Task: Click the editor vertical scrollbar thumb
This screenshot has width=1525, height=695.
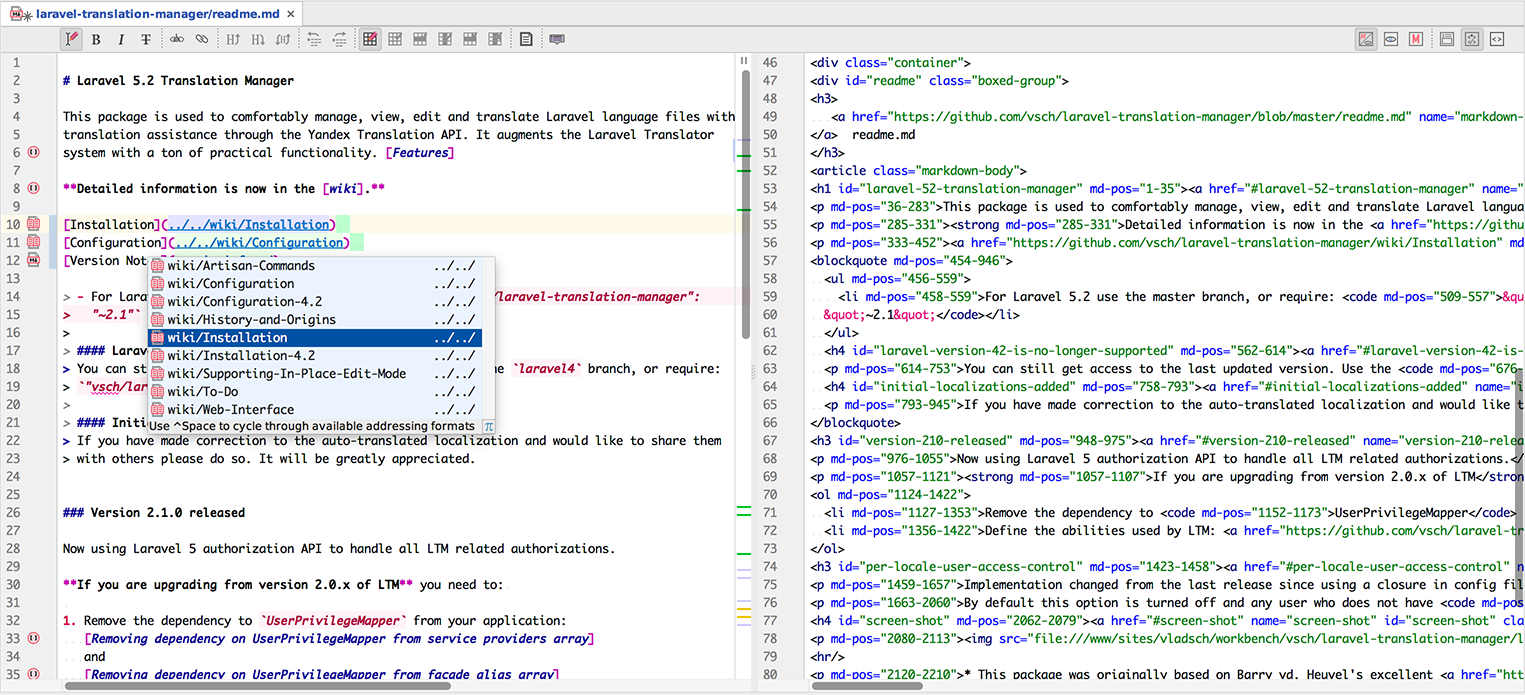Action: point(746,205)
